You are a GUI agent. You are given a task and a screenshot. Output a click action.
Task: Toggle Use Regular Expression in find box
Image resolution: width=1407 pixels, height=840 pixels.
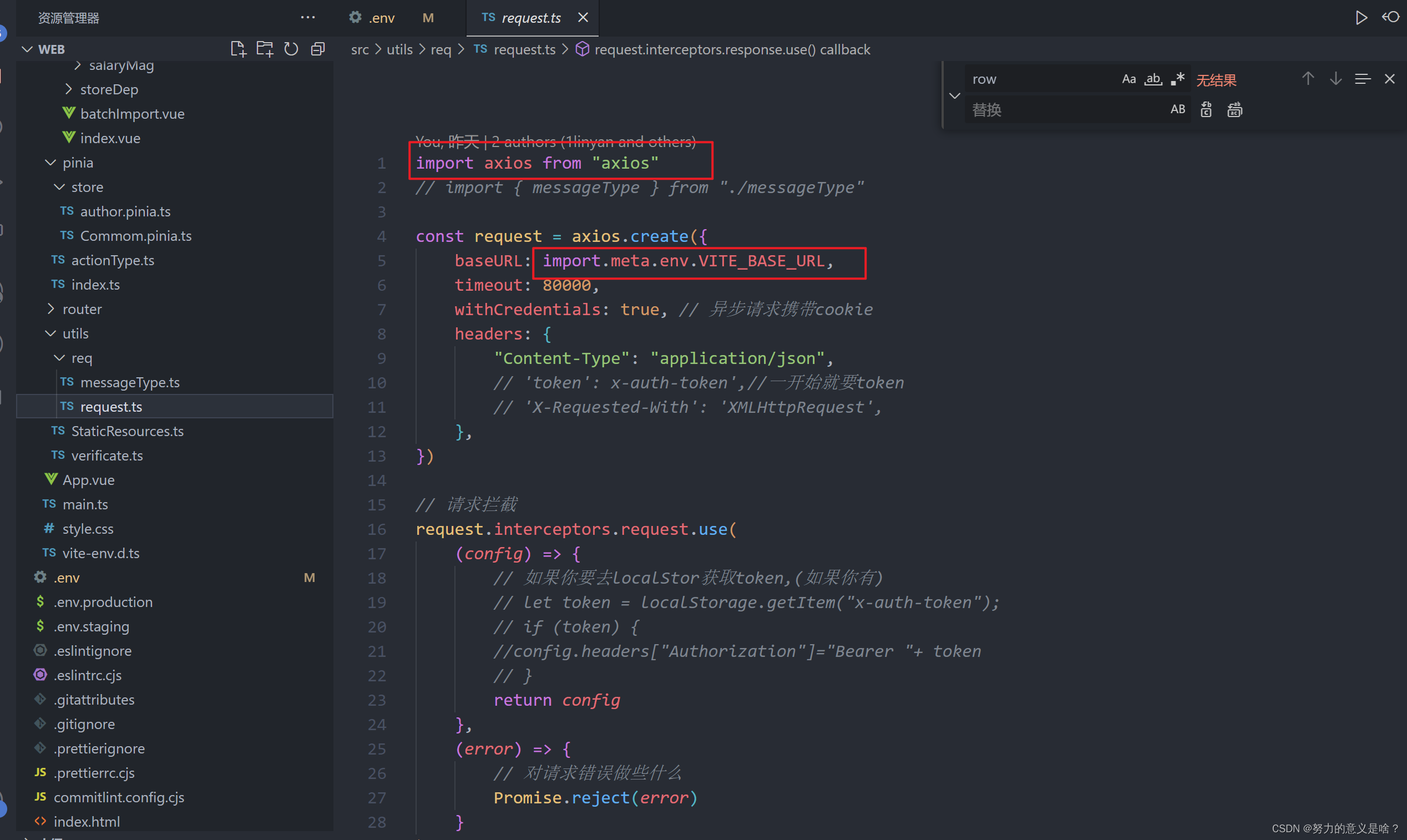pos(1178,79)
